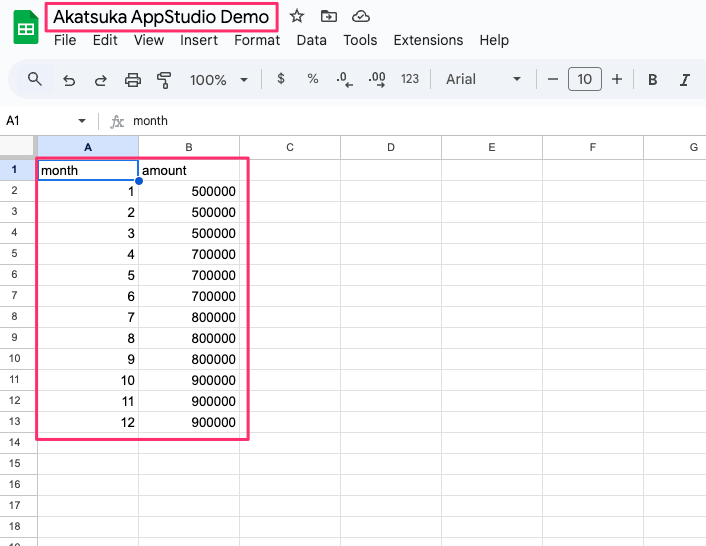Select row 7 header
Screen dimensions: 706x546
[x=18, y=296]
